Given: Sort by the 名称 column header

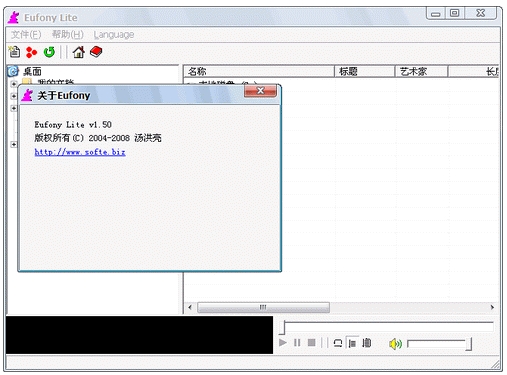Looking at the screenshot, I should 259,71.
